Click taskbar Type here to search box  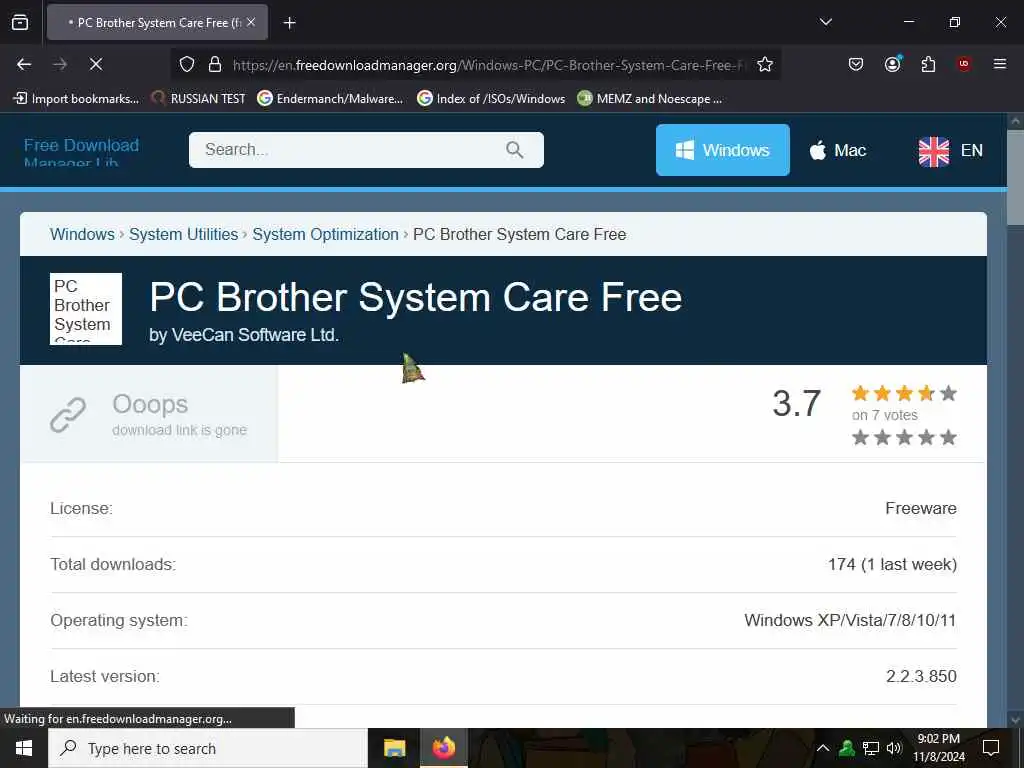click(208, 748)
